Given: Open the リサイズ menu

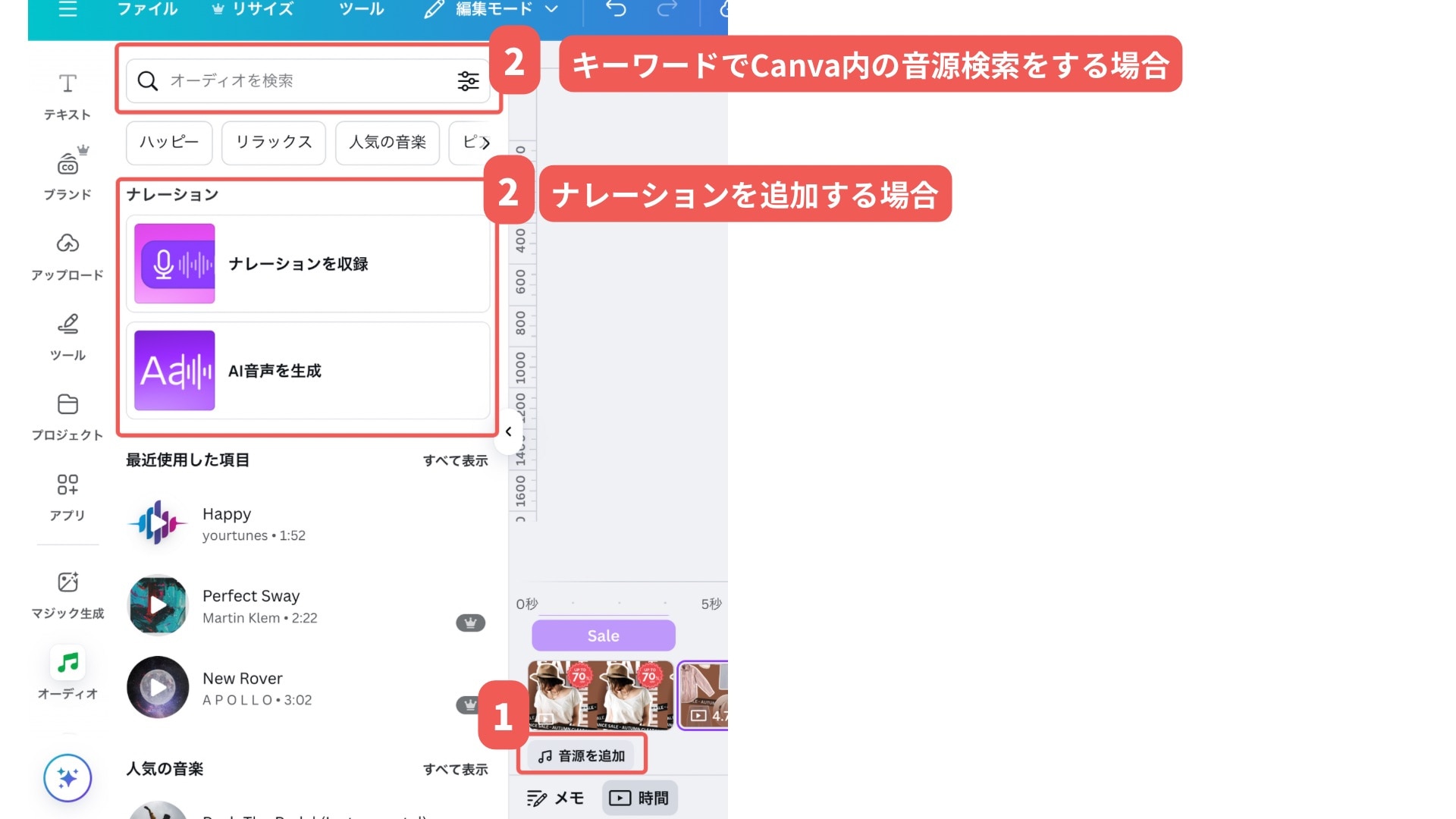Looking at the screenshot, I should click(253, 9).
